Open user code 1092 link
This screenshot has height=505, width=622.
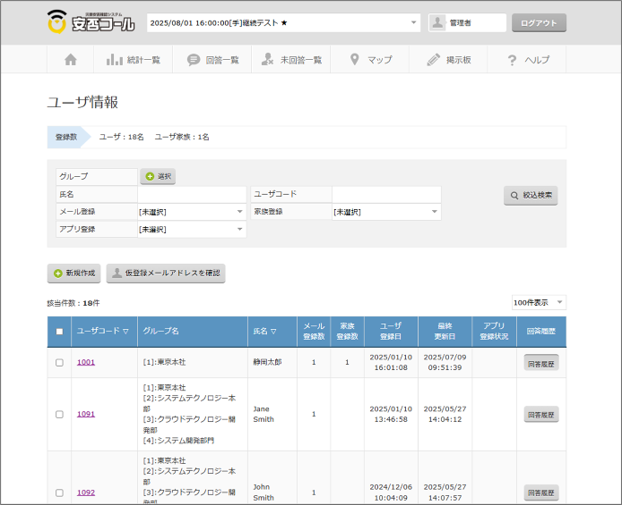coord(86,492)
